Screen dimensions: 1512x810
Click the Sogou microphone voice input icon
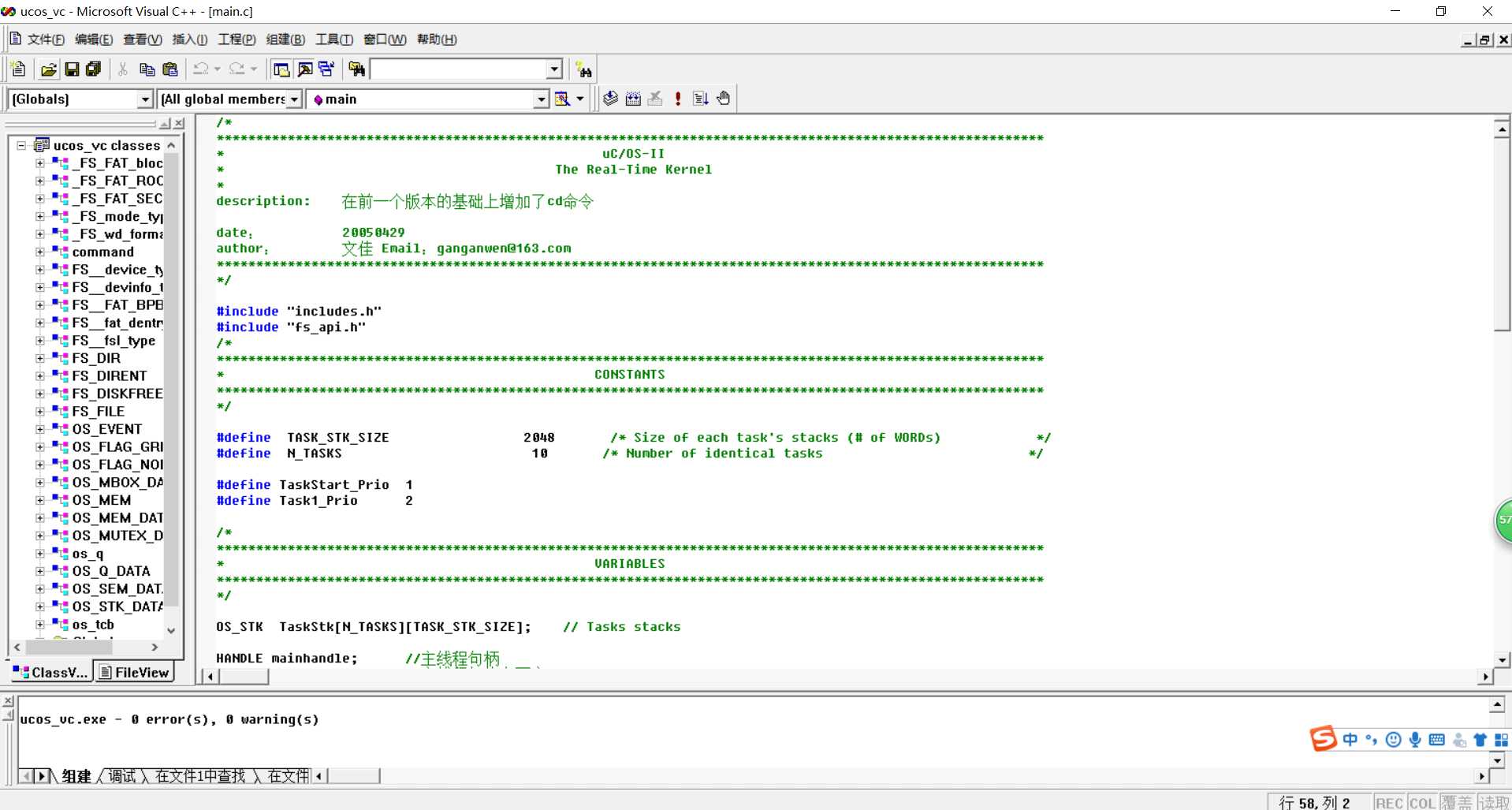1415,740
